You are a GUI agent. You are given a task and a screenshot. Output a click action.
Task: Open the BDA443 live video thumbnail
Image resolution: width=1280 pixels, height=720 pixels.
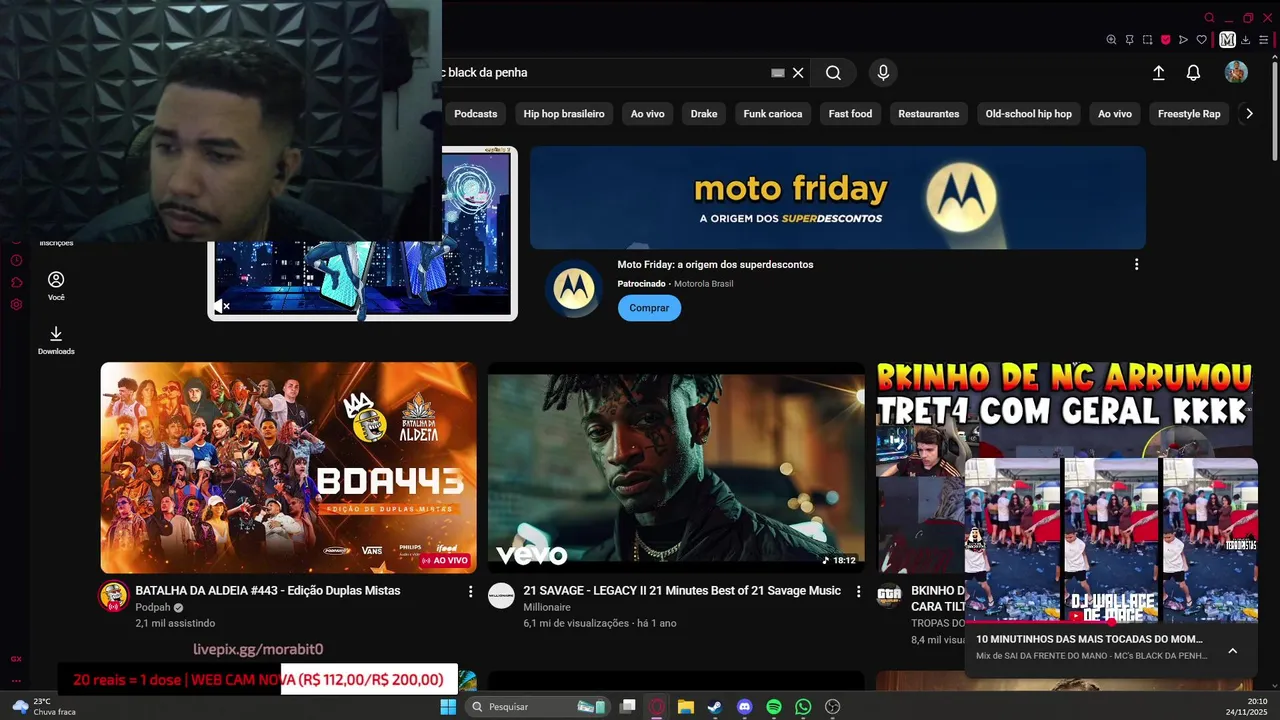288,468
